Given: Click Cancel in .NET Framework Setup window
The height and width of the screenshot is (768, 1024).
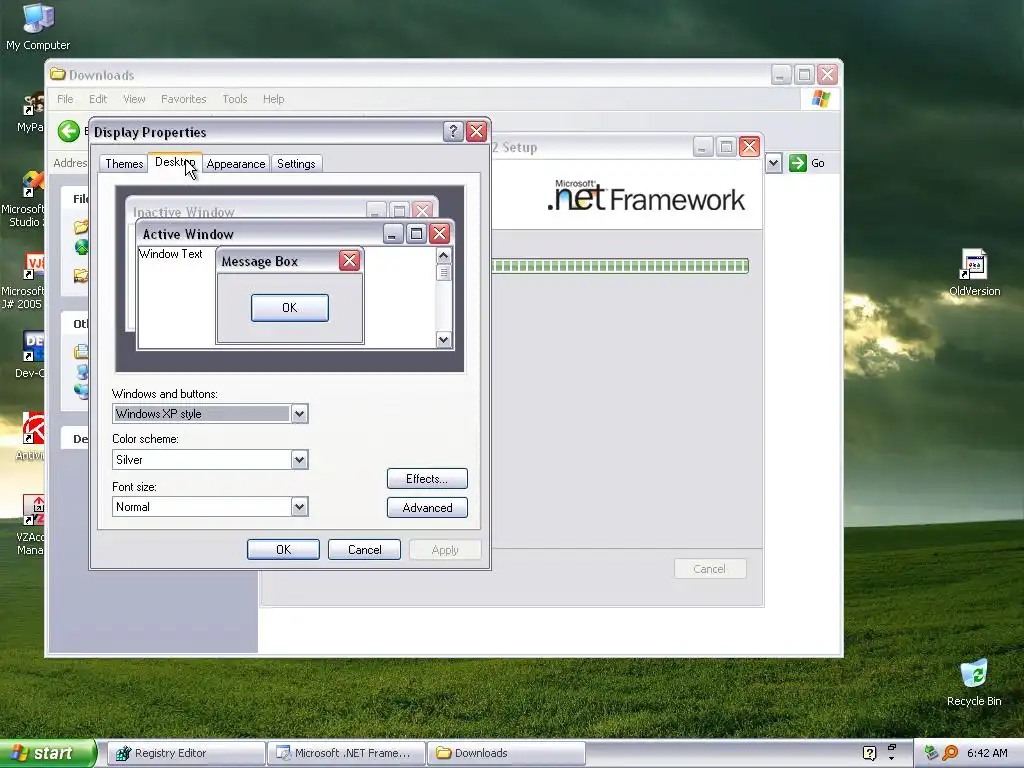Looking at the screenshot, I should (x=709, y=569).
